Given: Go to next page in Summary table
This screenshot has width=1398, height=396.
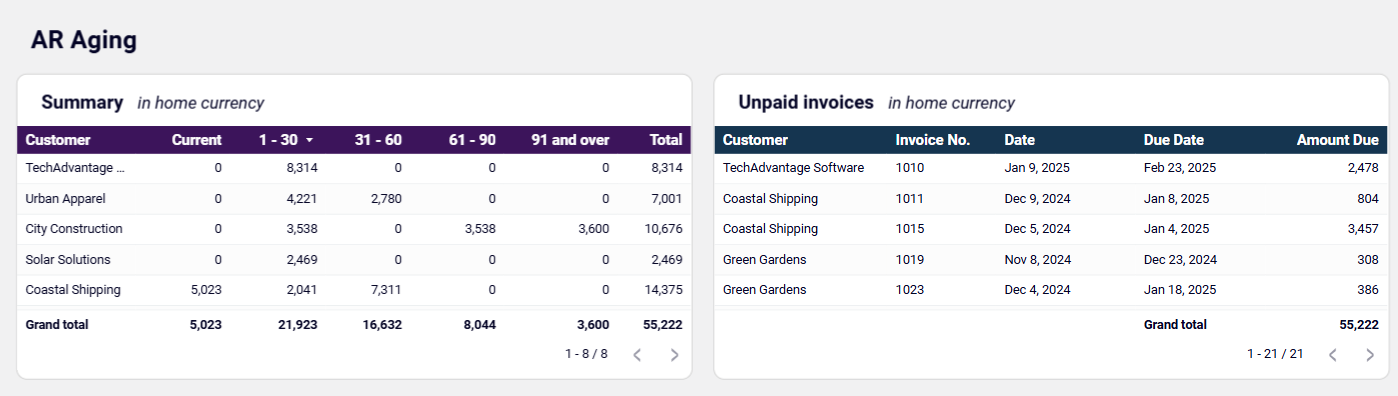Looking at the screenshot, I should (x=674, y=354).
